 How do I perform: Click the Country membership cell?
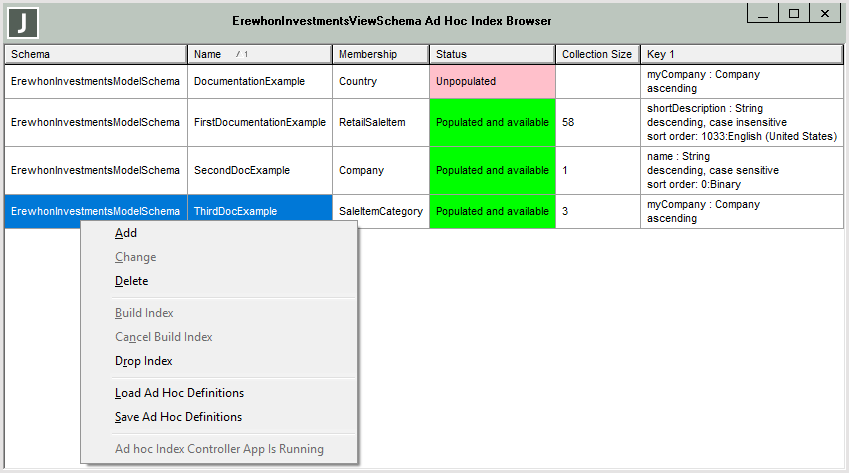coord(380,81)
